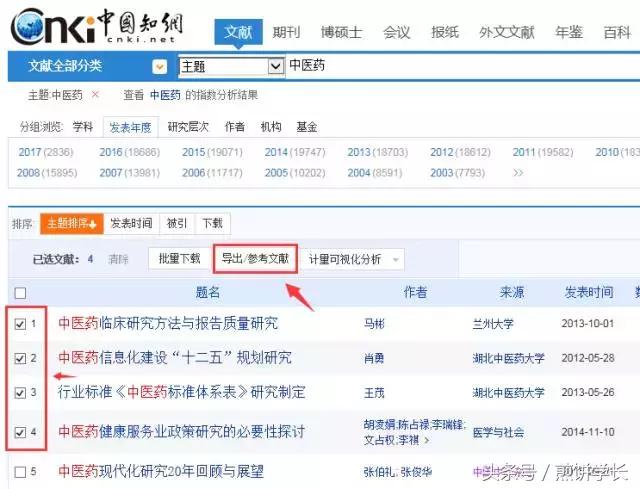640x489 pixels.
Task: Toggle the select-all checkbox in table header
Action: pos(20,293)
